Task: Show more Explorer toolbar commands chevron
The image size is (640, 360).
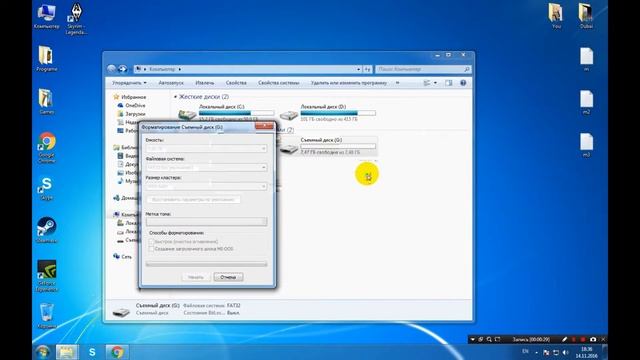Action: tap(397, 83)
